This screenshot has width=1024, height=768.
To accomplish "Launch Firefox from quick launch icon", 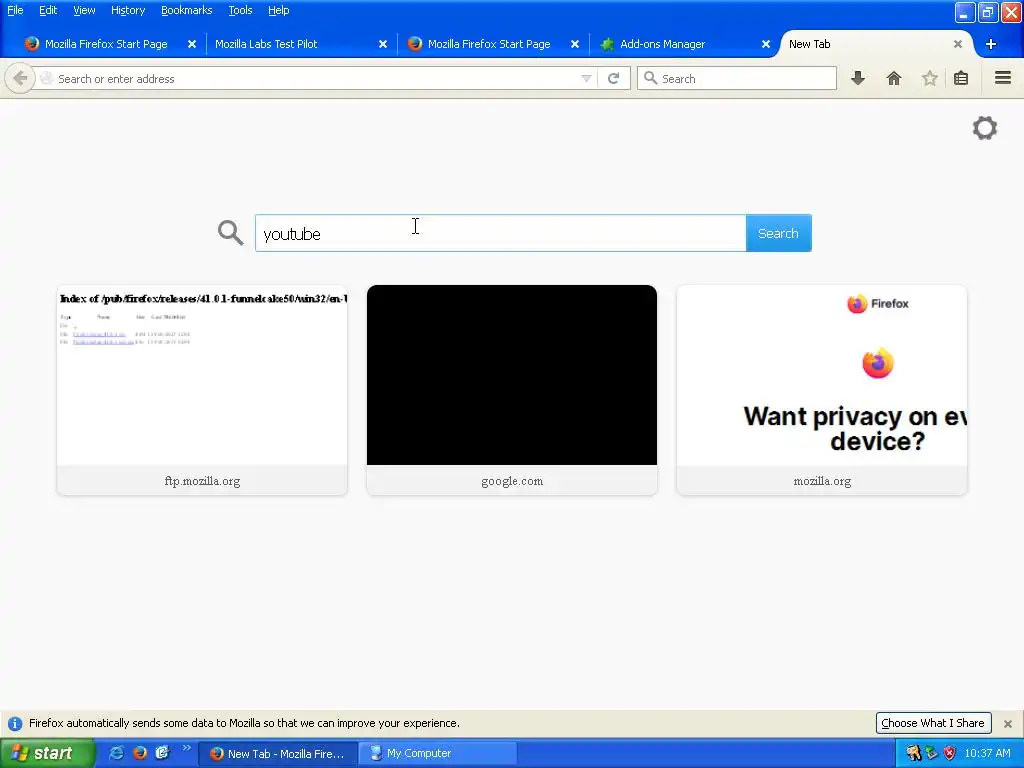I will coord(140,753).
